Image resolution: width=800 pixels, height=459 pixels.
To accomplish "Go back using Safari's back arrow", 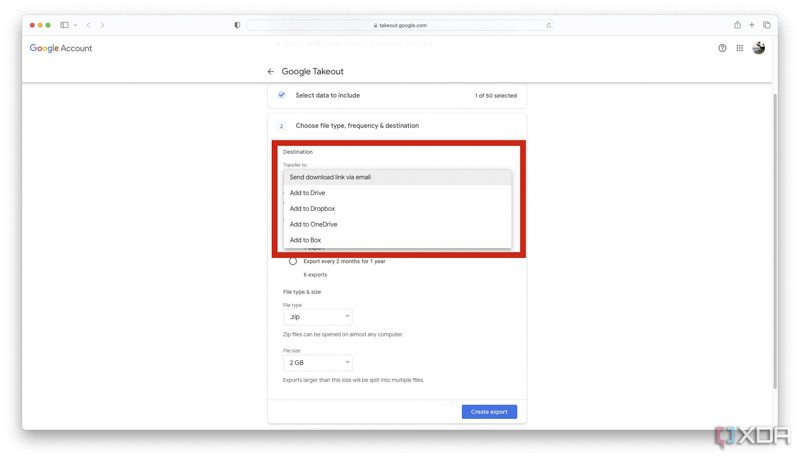I will tap(88, 24).
